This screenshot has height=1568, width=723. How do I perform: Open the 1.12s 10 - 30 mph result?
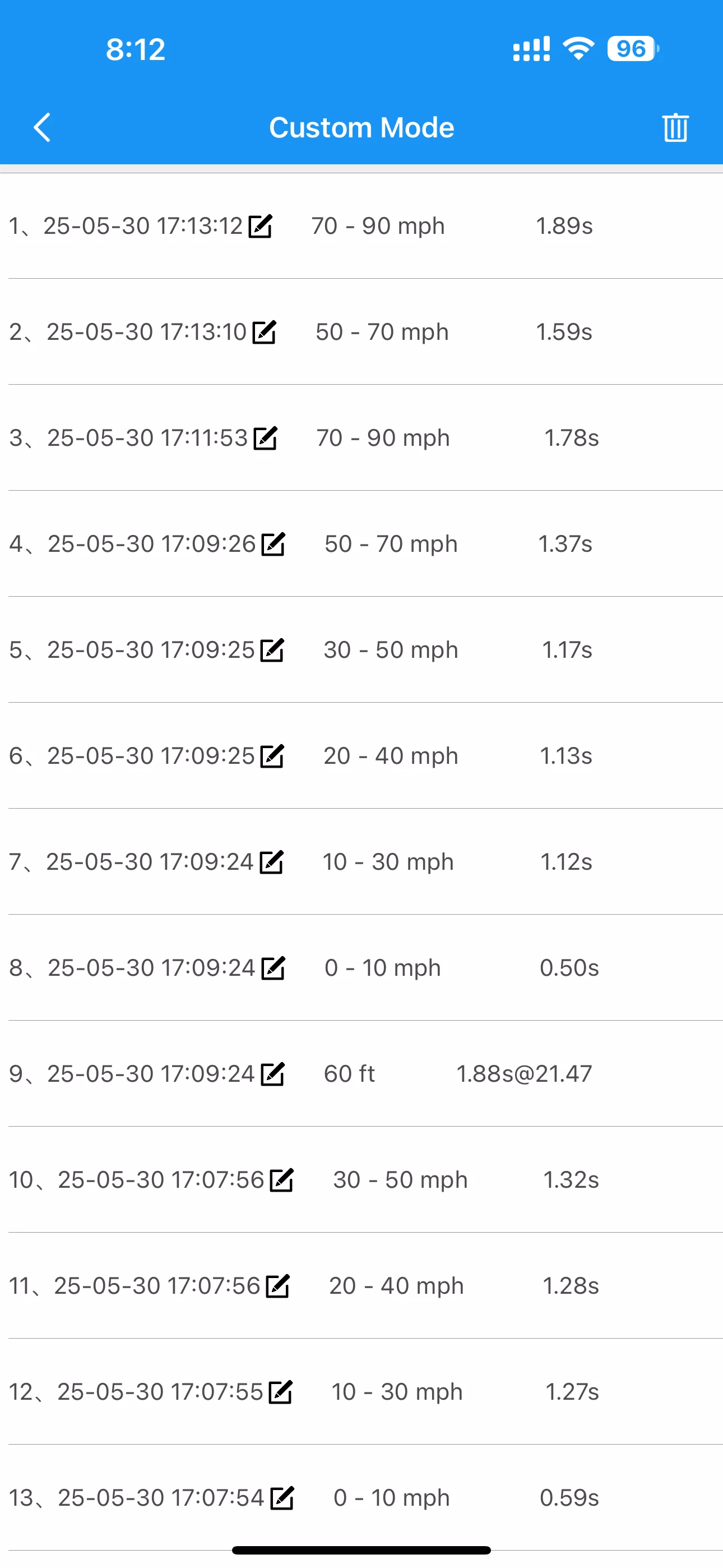[361, 861]
